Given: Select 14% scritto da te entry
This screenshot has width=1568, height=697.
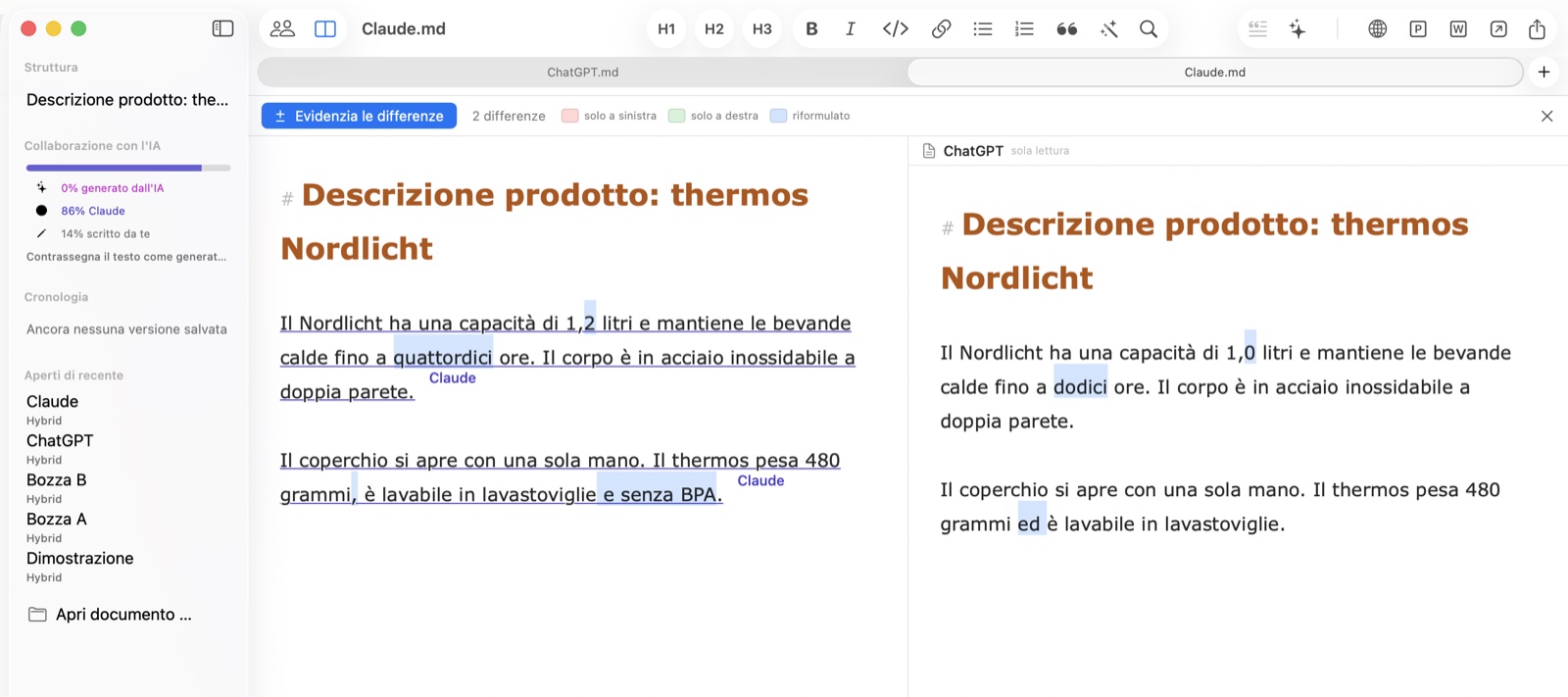Looking at the screenshot, I should 106,233.
